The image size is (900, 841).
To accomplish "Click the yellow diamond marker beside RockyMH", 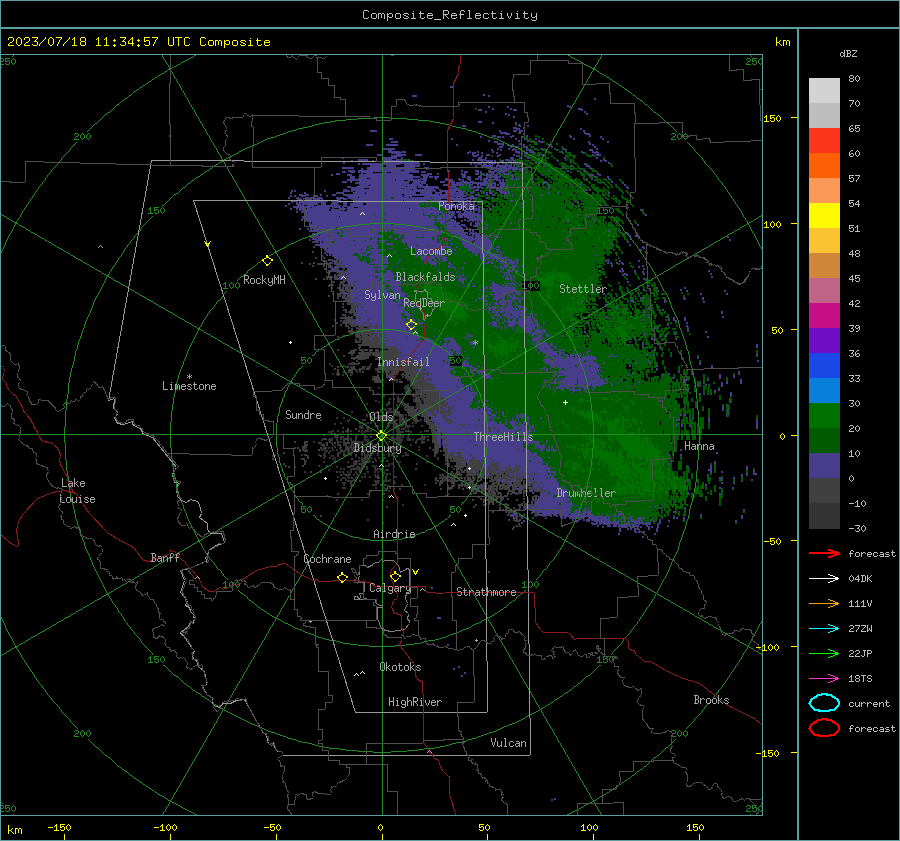I will coord(267,261).
